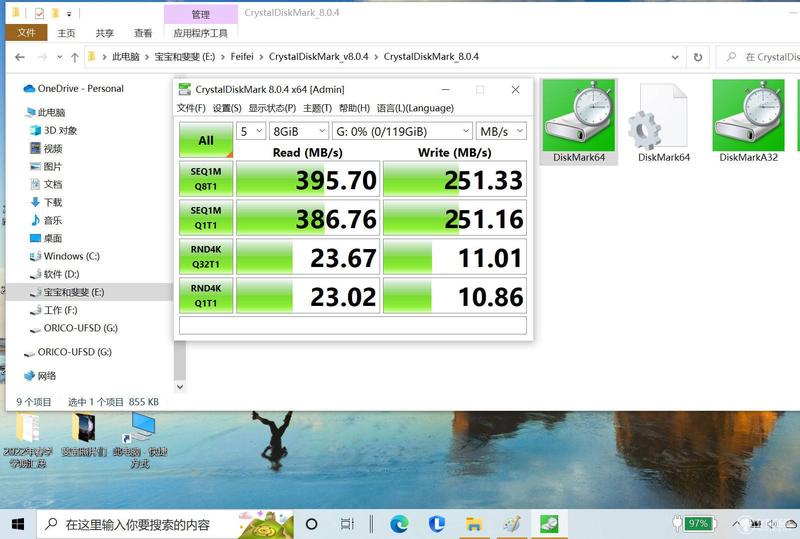800x539 pixels.
Task: Focus the Explorer search box
Action: pyautogui.click(x=760, y=57)
